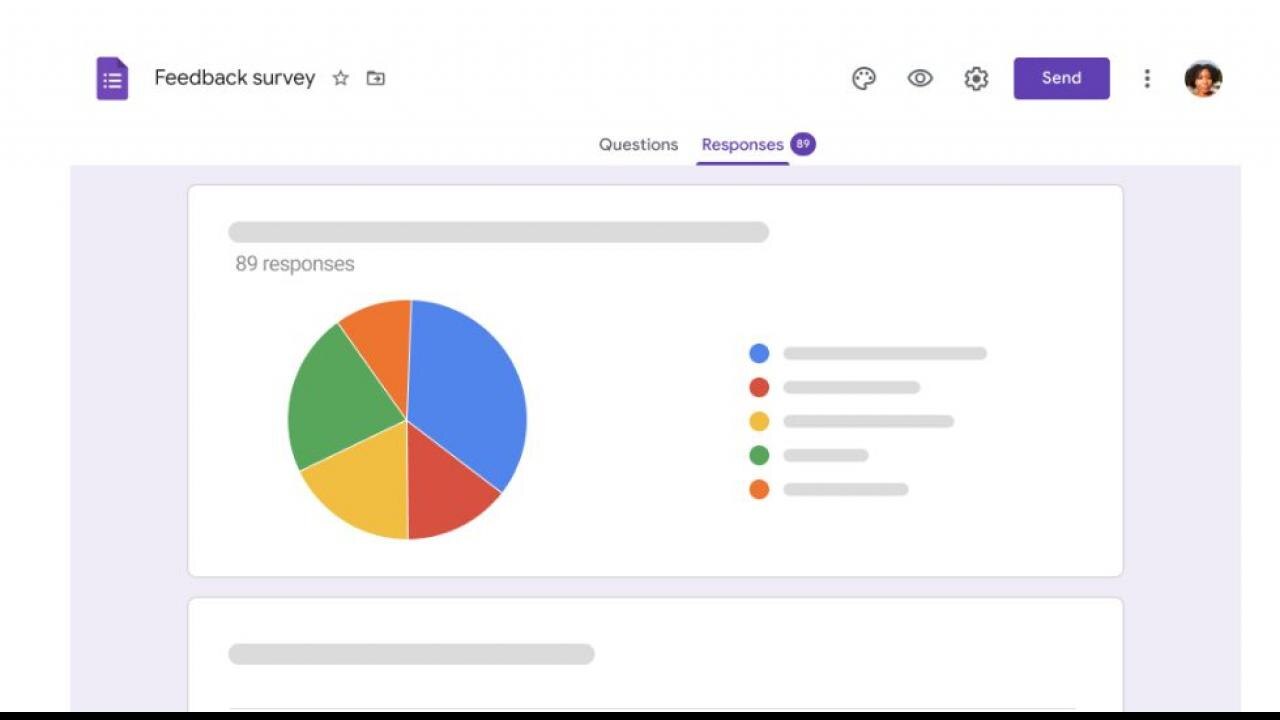Open the account profile avatar

point(1203,78)
